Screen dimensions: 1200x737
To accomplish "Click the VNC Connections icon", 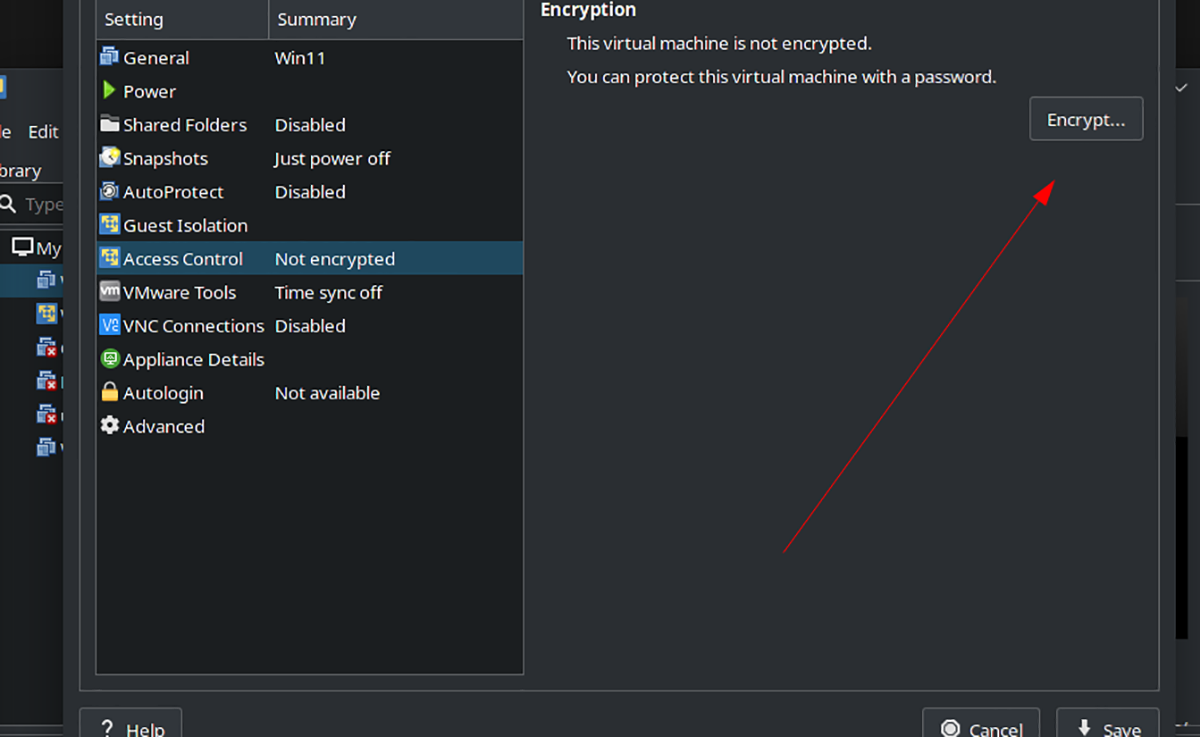I will pyautogui.click(x=109, y=326).
